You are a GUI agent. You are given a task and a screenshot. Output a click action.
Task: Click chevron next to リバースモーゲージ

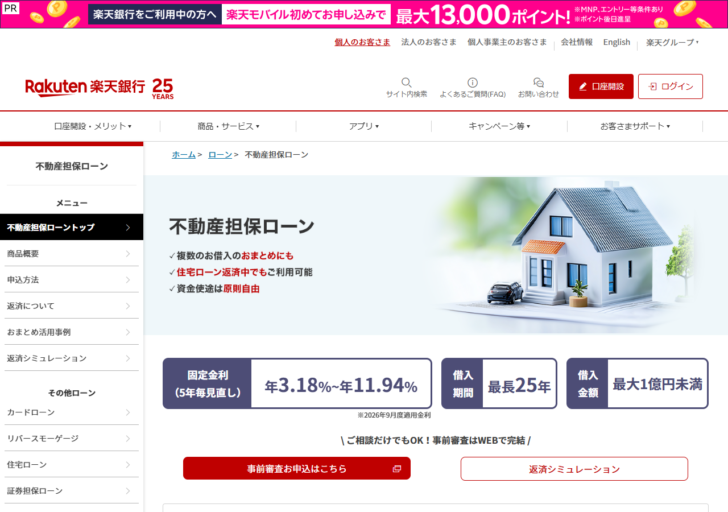click(x=128, y=439)
